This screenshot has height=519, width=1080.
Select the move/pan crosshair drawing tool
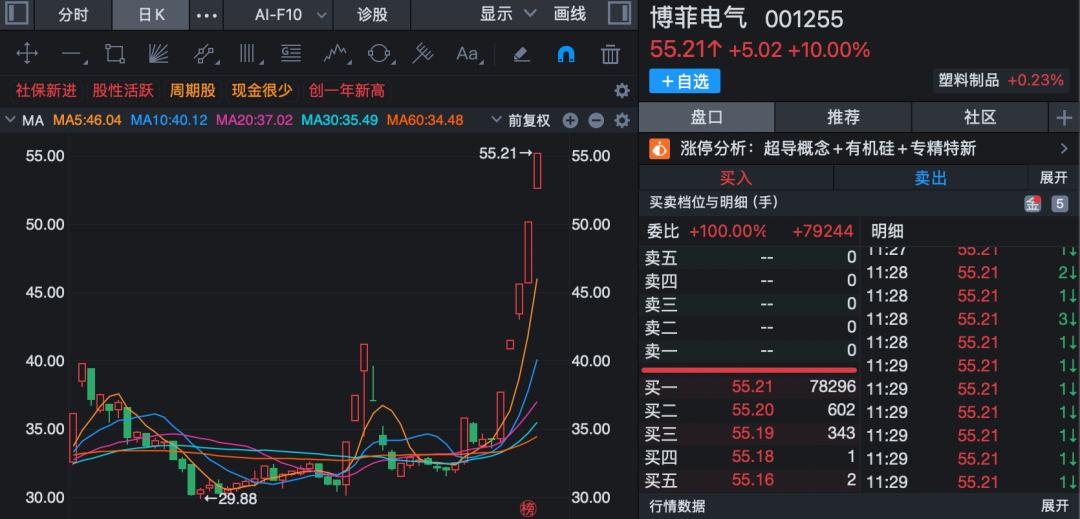click(x=27, y=54)
